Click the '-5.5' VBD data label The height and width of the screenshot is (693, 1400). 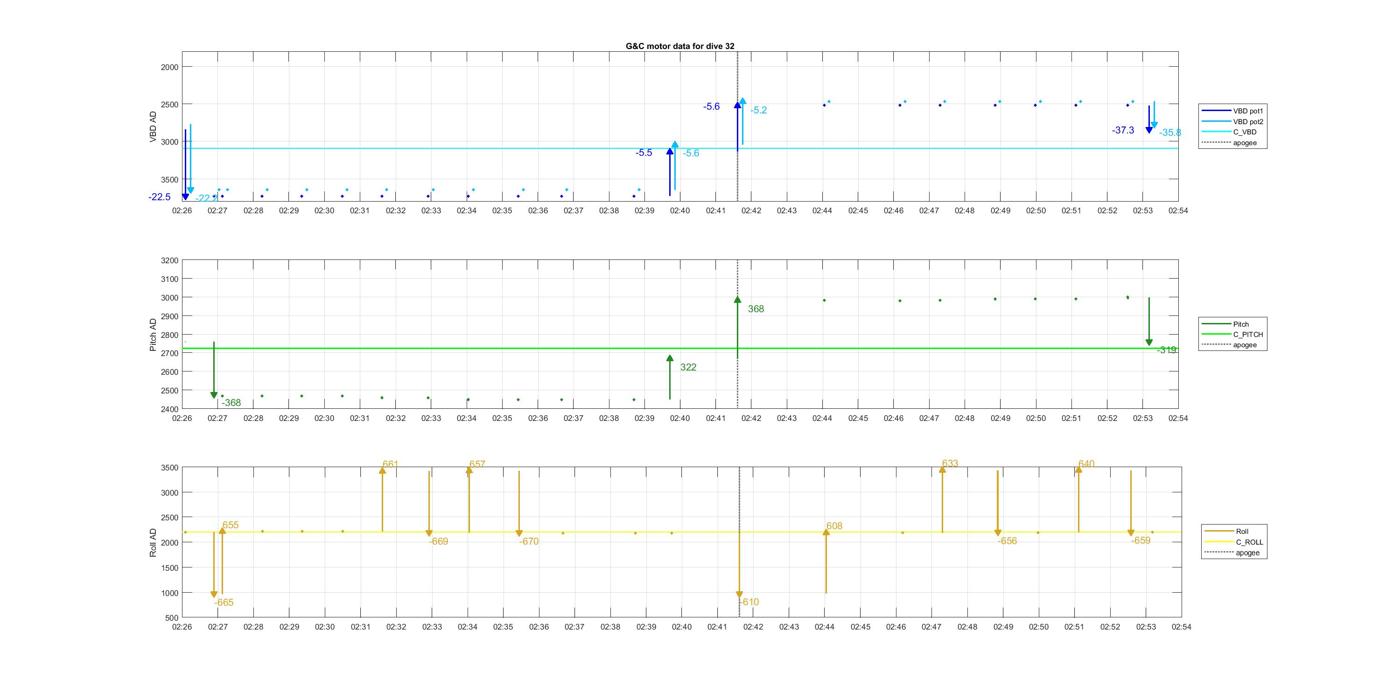[644, 153]
